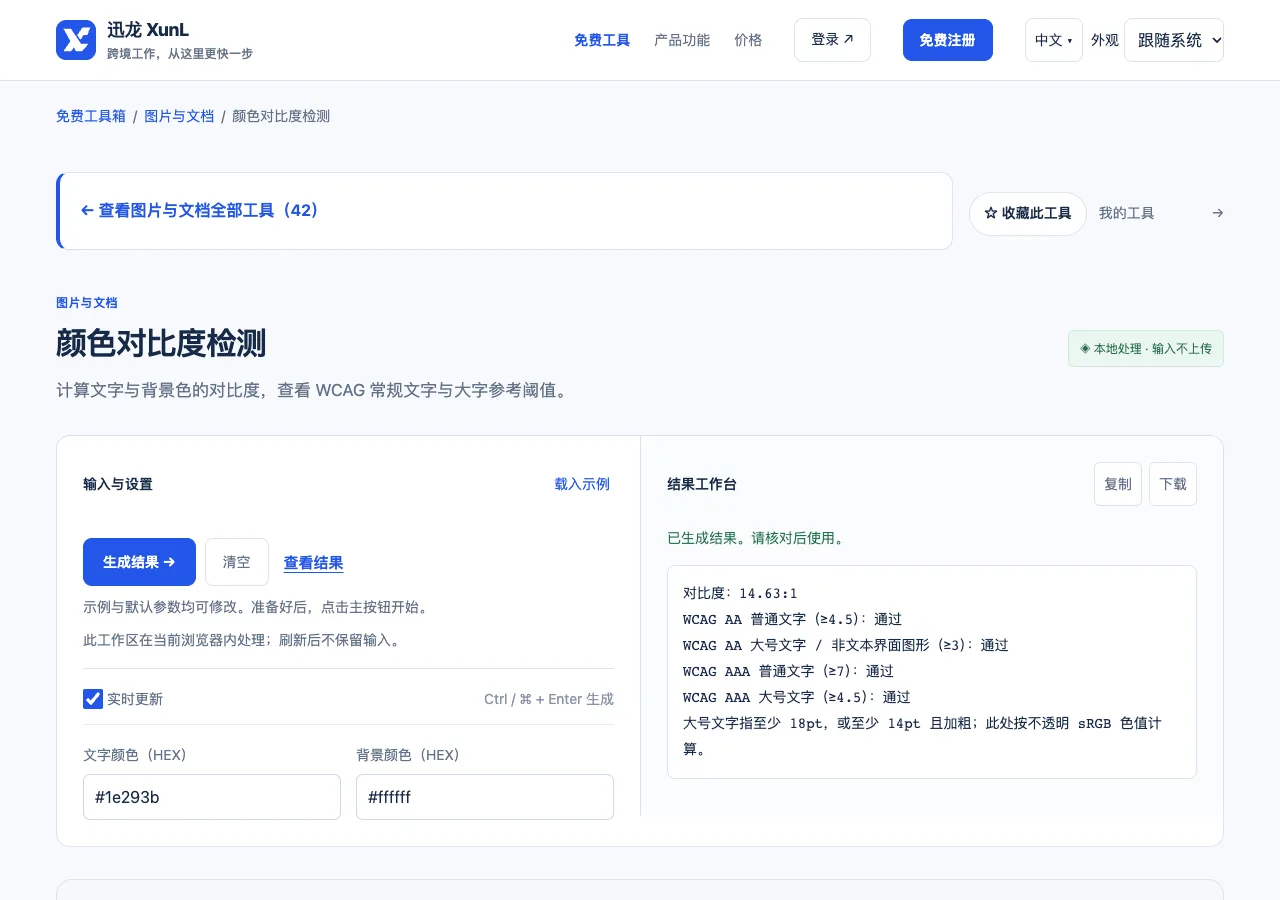This screenshot has width=1280, height=900.
Task: Go to 图片与文档 breadcrumb link
Action: pyautogui.click(x=179, y=116)
